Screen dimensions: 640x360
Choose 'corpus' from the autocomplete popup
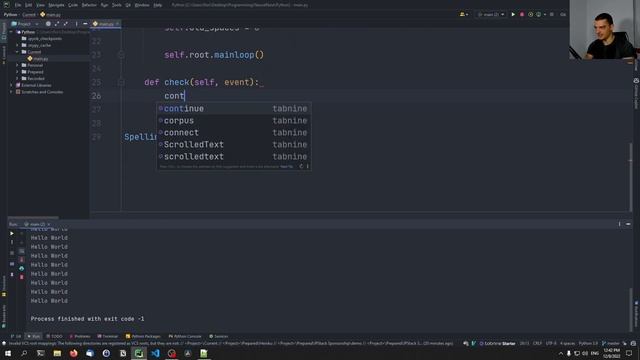[x=234, y=120]
